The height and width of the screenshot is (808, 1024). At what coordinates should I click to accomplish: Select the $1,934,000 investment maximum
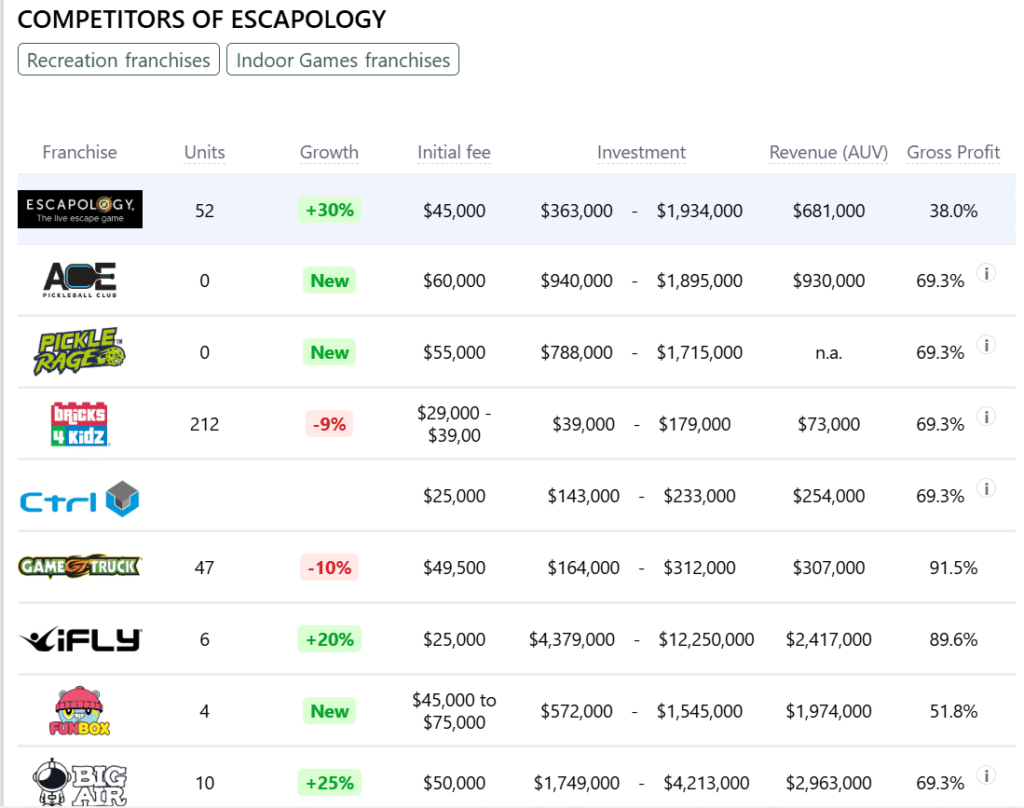coord(699,210)
